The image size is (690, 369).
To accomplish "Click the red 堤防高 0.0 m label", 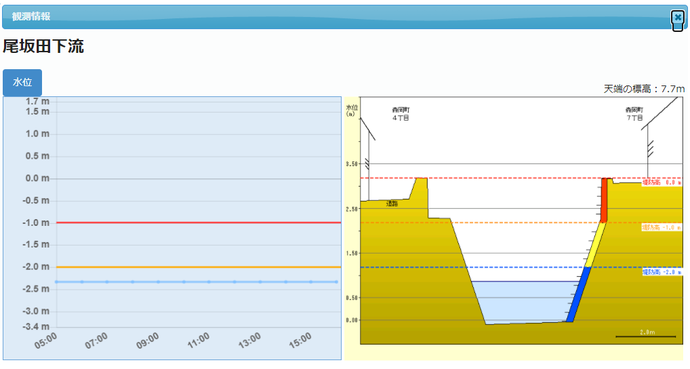I will tap(661, 183).
